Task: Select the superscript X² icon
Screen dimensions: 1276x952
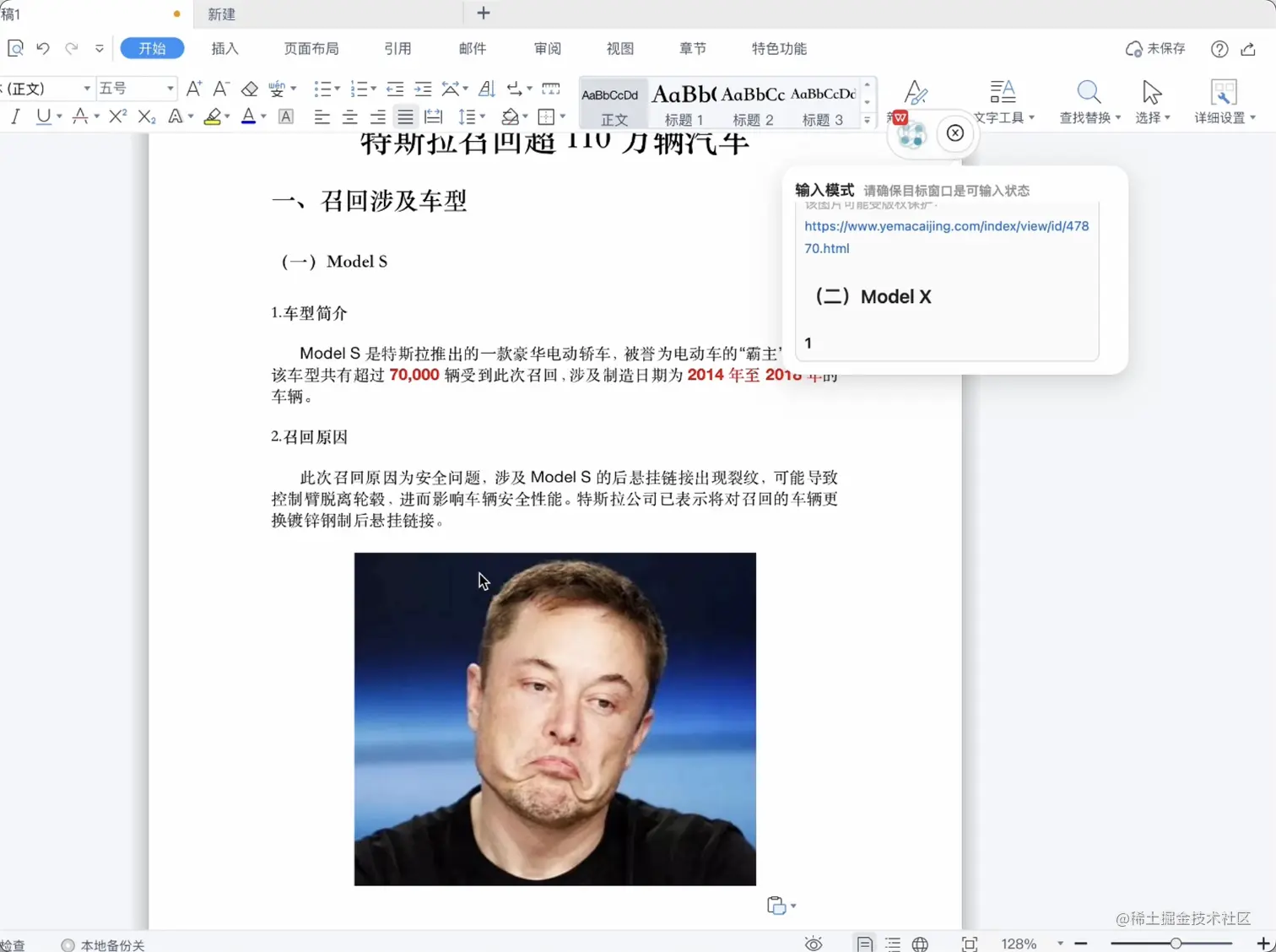Action: pyautogui.click(x=118, y=116)
